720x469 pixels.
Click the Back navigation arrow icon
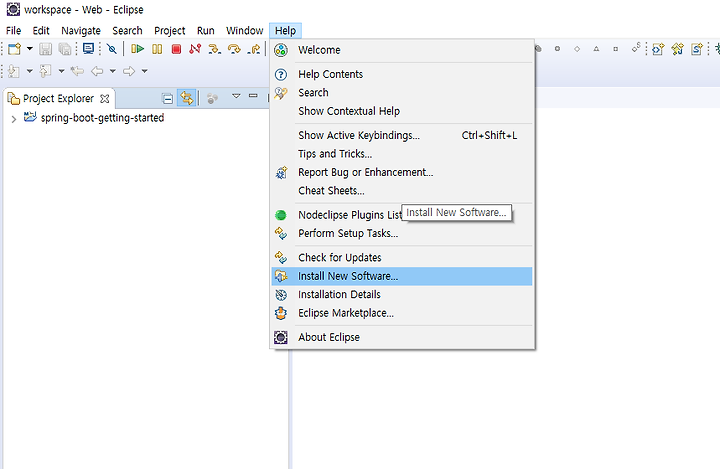(x=97, y=71)
